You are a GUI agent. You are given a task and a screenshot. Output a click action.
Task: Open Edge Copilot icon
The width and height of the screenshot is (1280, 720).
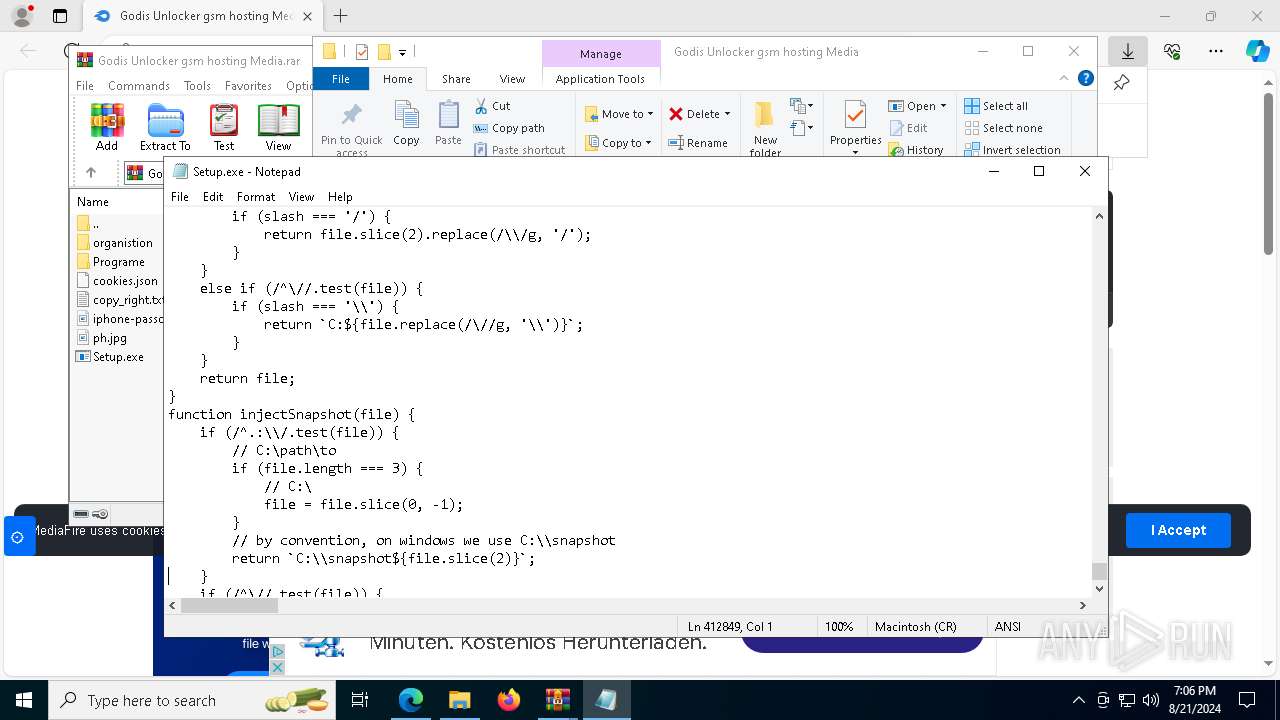[1257, 51]
